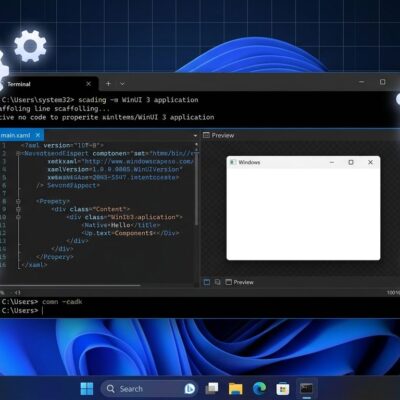This screenshot has width=400, height=400.
Task: Click the Preview panel header label
Action: click(x=219, y=135)
